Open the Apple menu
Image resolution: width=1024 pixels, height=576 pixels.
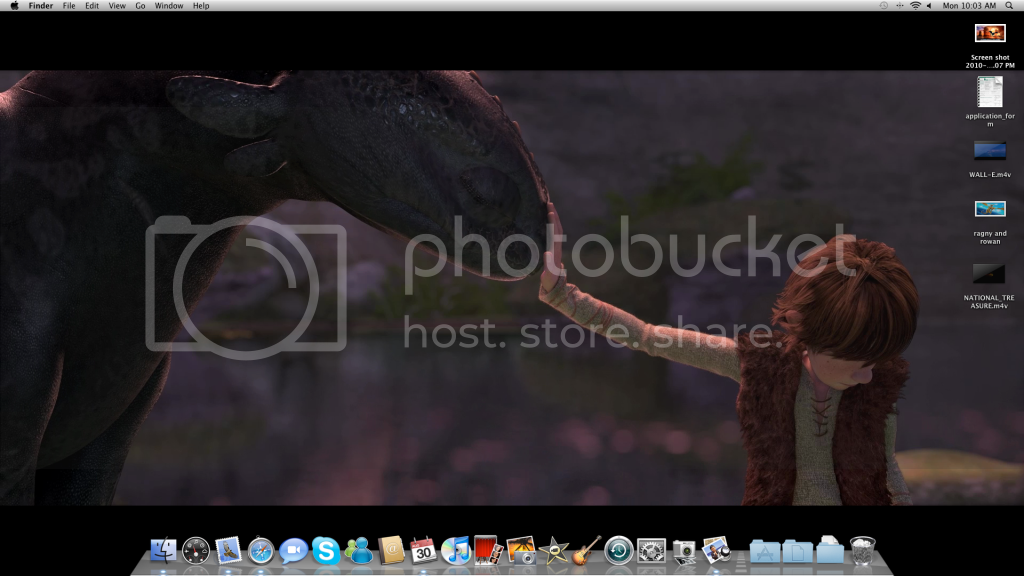tap(14, 6)
